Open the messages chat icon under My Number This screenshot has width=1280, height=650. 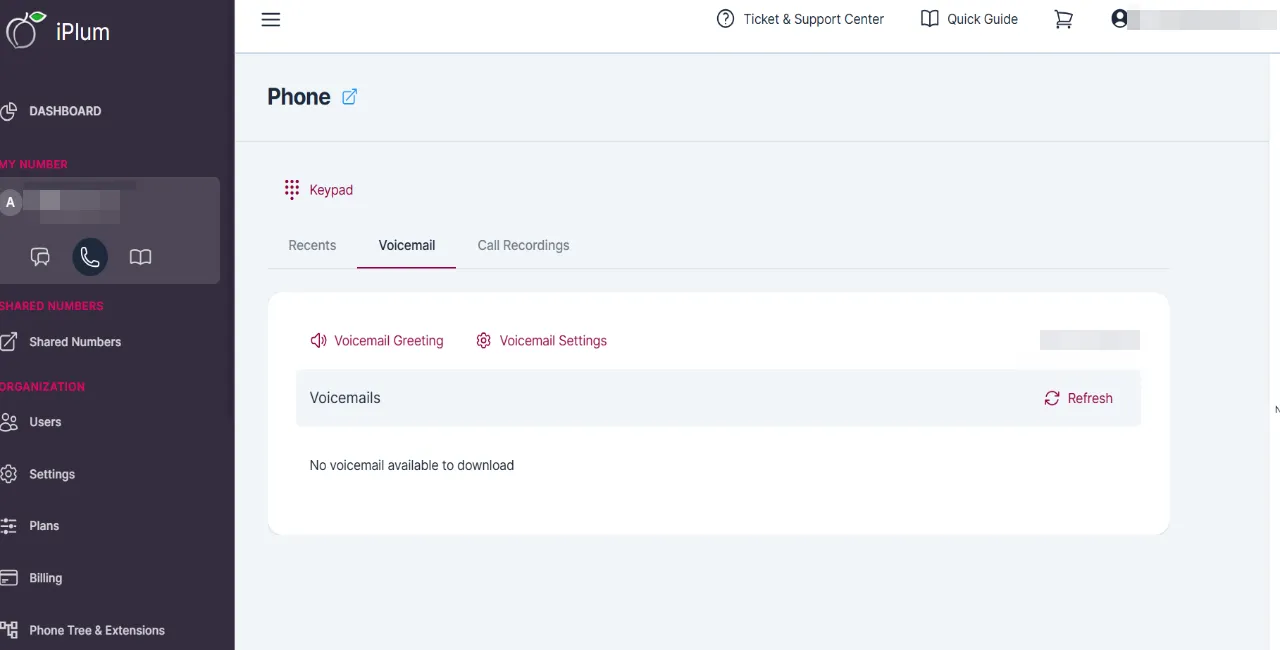40,257
